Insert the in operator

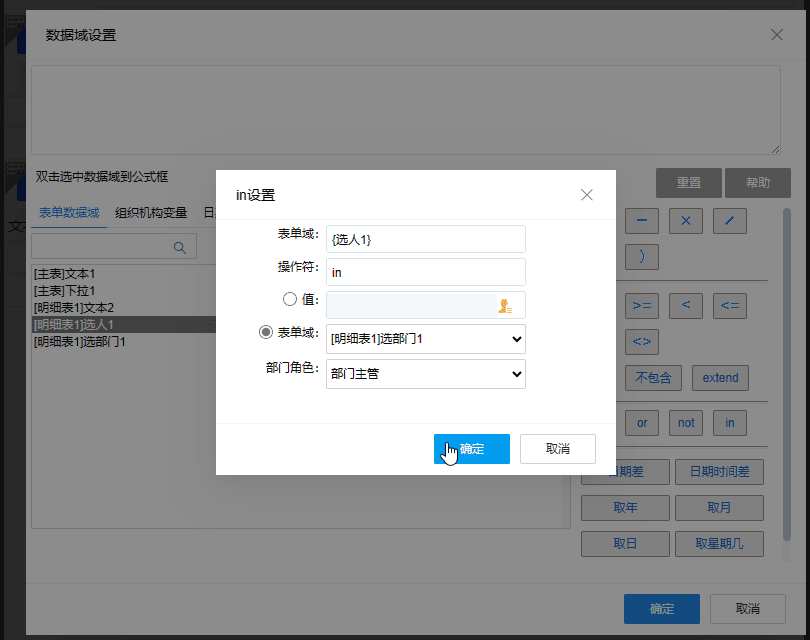(x=729, y=423)
